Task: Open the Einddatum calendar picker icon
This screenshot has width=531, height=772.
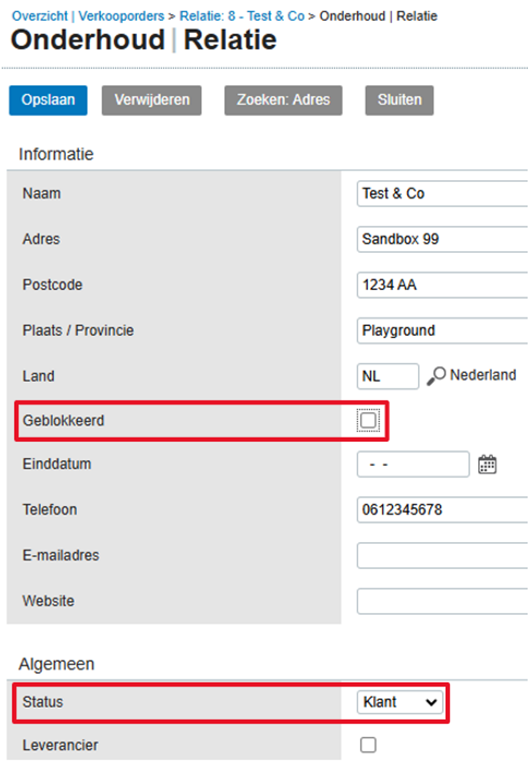Action: point(487,464)
